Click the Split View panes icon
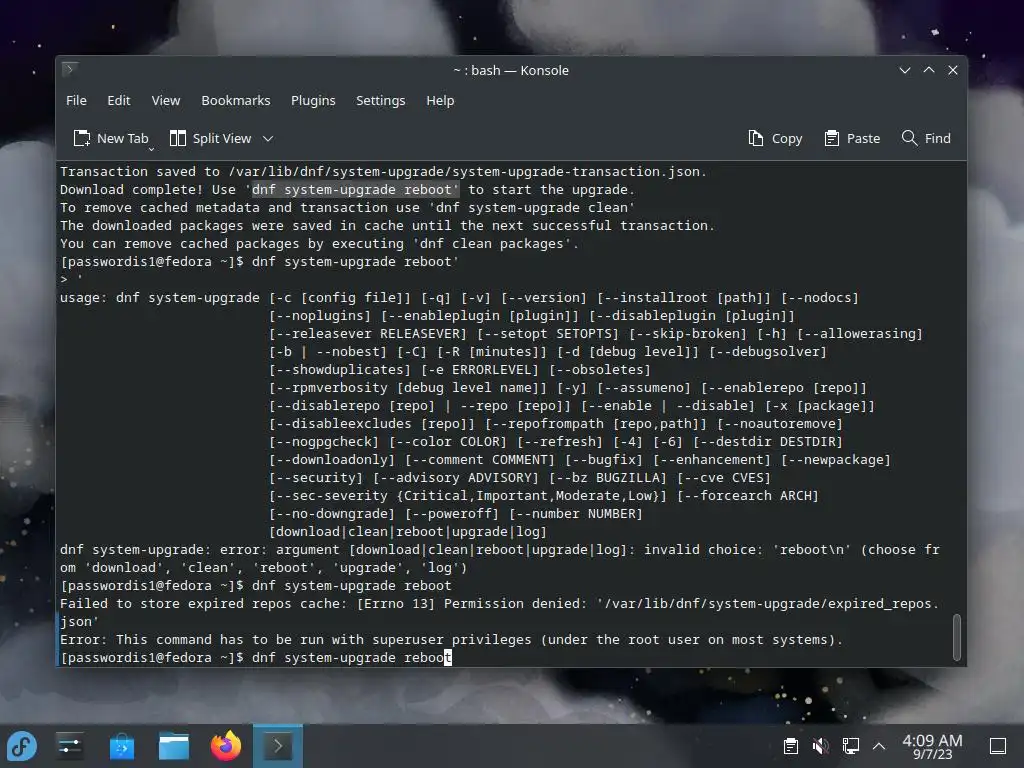 click(x=178, y=138)
